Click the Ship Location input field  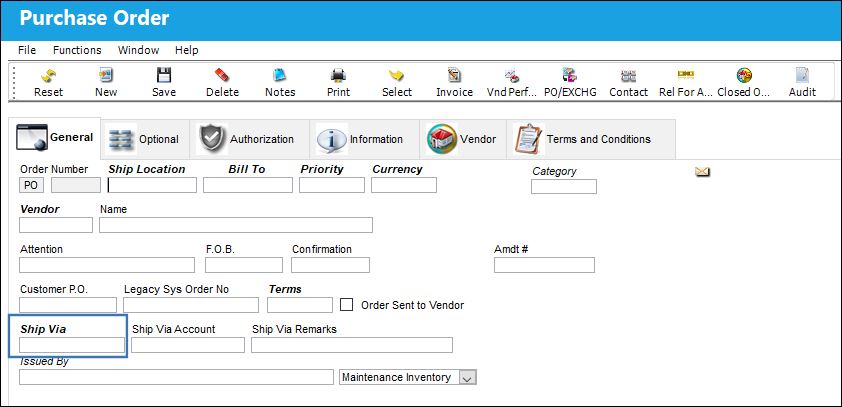pos(152,185)
